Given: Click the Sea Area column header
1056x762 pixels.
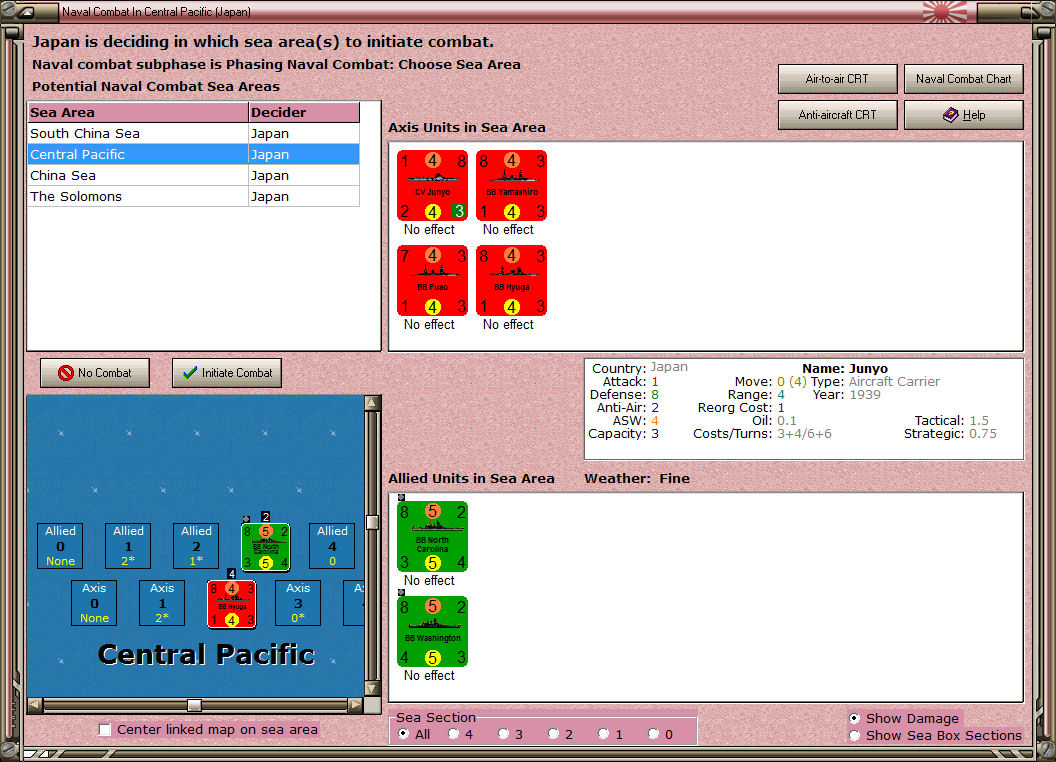Looking at the screenshot, I should click(x=138, y=113).
